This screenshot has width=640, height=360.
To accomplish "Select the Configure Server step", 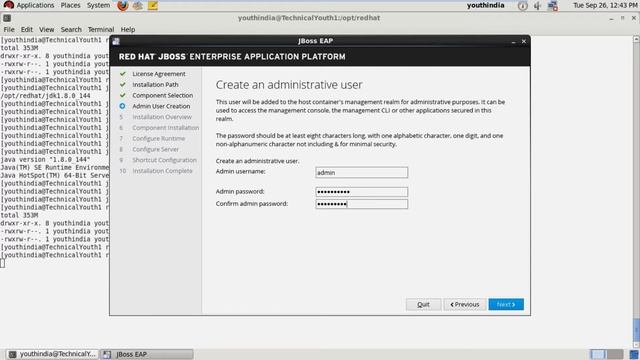I will pos(155,149).
